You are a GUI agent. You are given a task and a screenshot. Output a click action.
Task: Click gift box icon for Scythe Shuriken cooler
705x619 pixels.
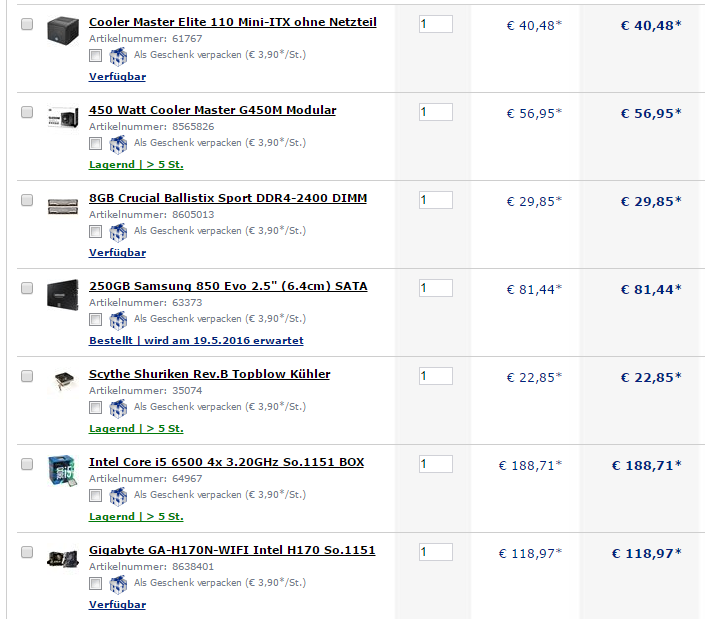(118, 409)
